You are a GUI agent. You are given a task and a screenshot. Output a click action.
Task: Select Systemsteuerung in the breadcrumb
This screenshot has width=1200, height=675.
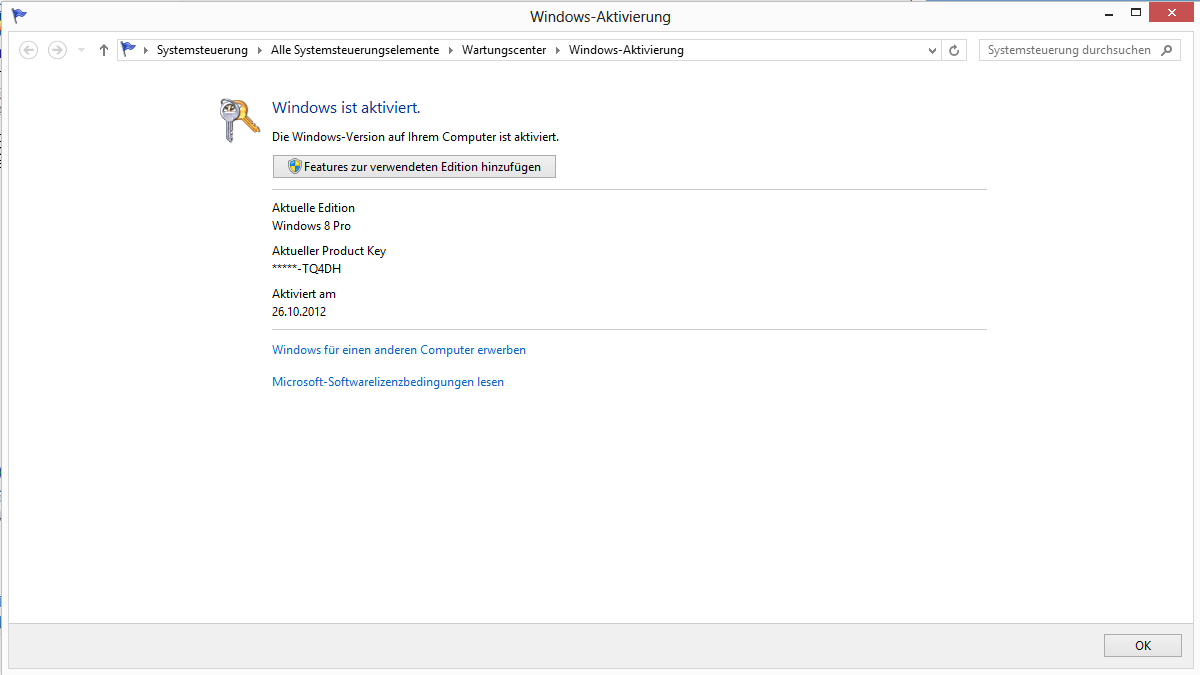tap(202, 50)
